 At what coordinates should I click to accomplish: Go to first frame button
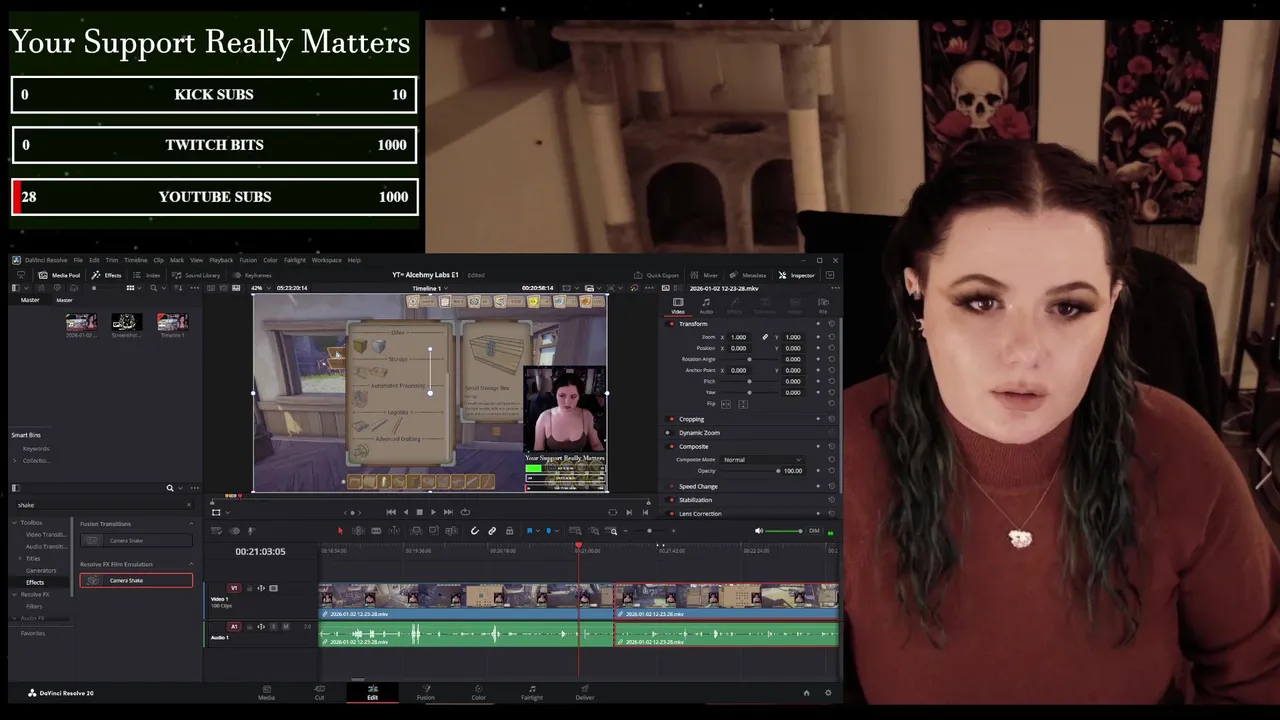[391, 512]
